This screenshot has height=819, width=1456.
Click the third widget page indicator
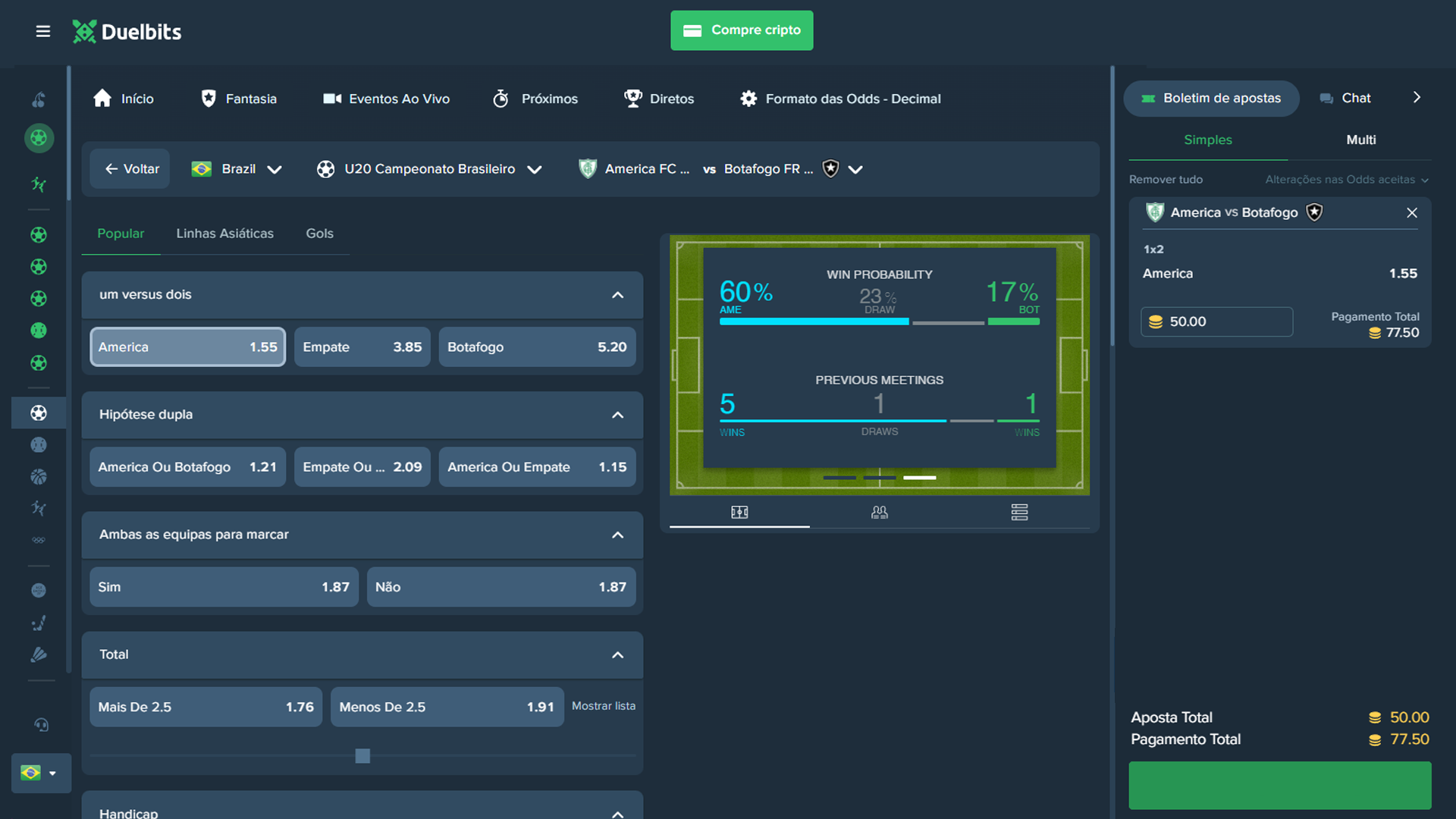920,478
